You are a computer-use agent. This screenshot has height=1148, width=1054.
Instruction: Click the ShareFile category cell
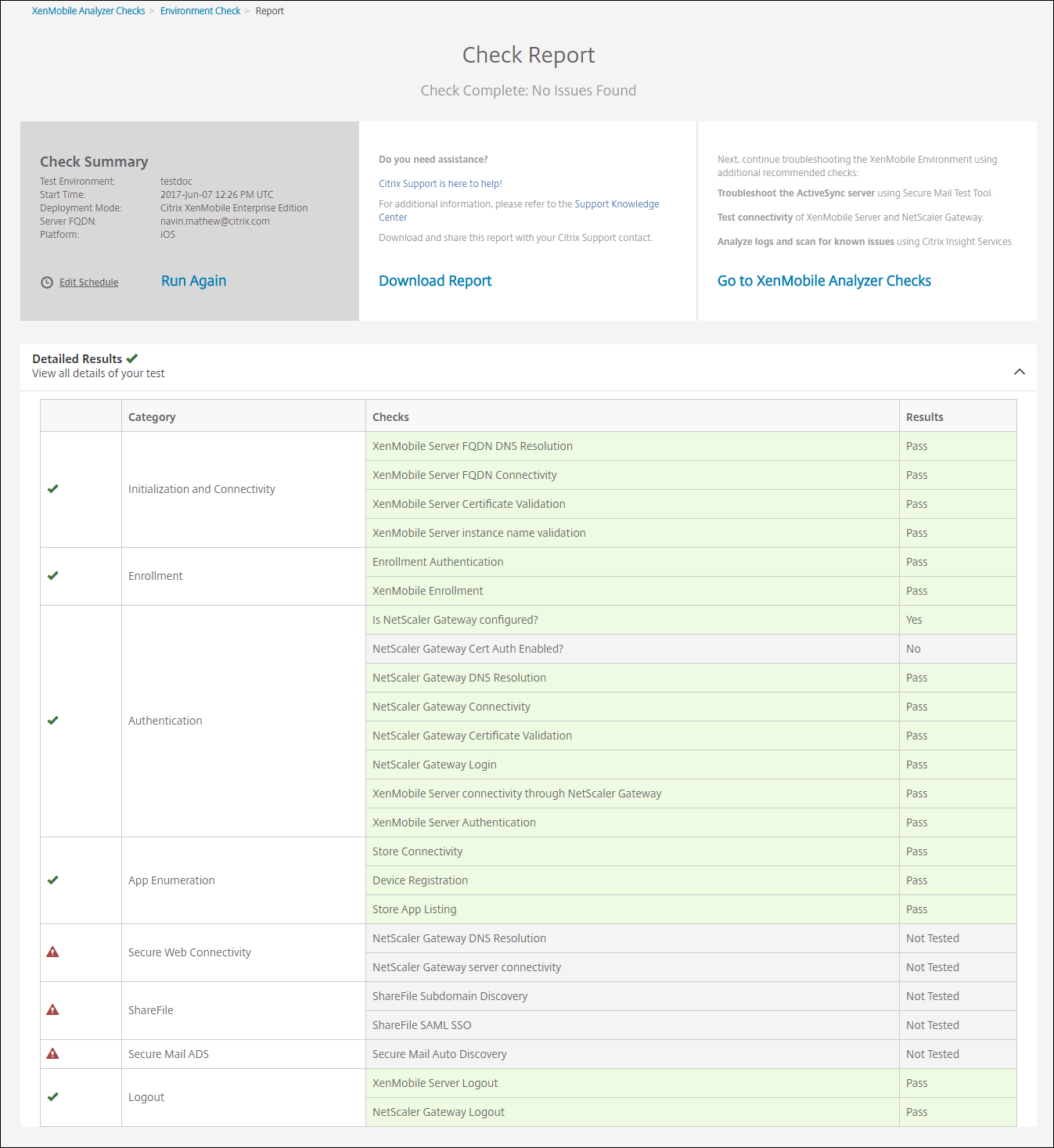coord(243,1011)
